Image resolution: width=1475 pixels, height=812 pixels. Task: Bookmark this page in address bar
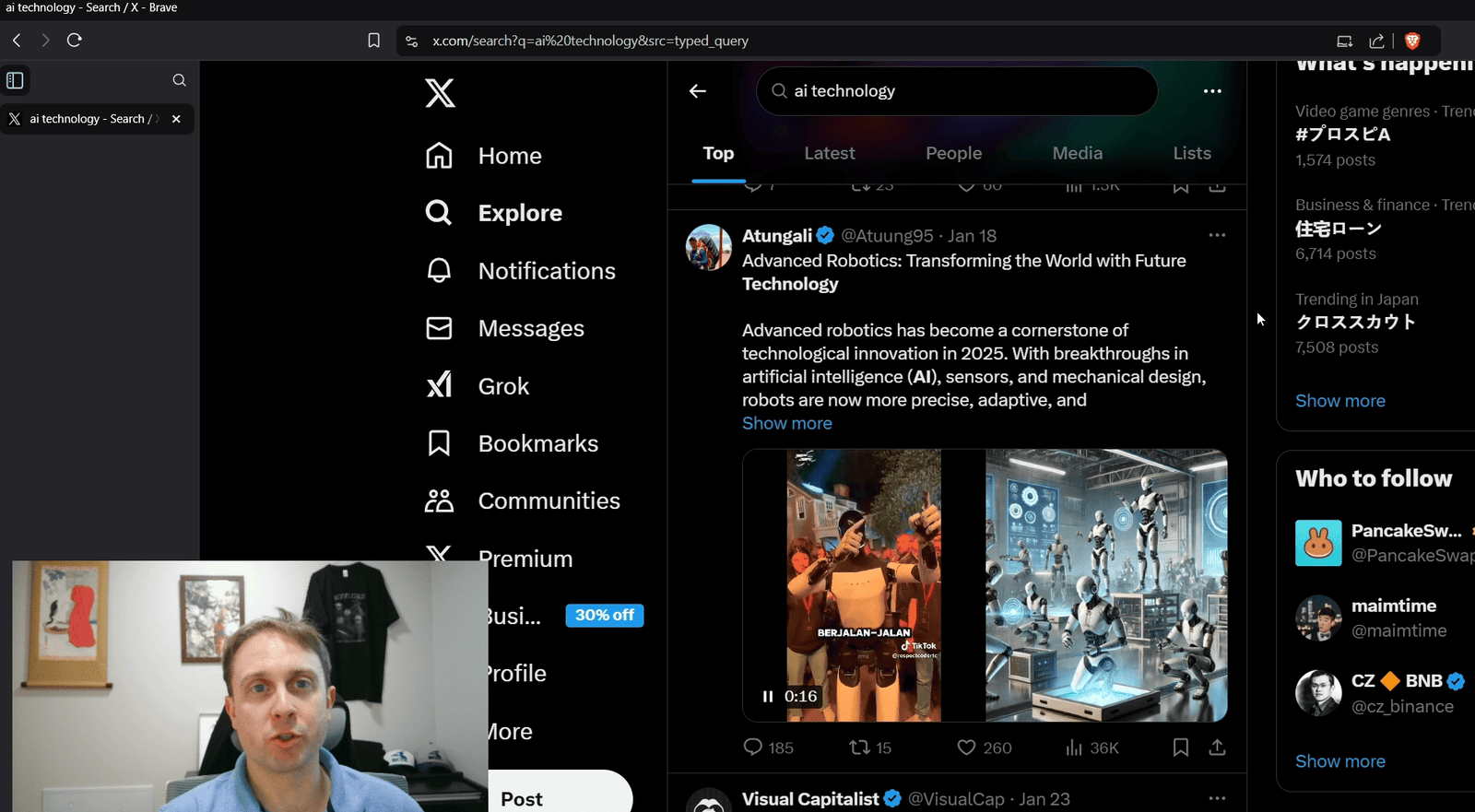coord(373,41)
